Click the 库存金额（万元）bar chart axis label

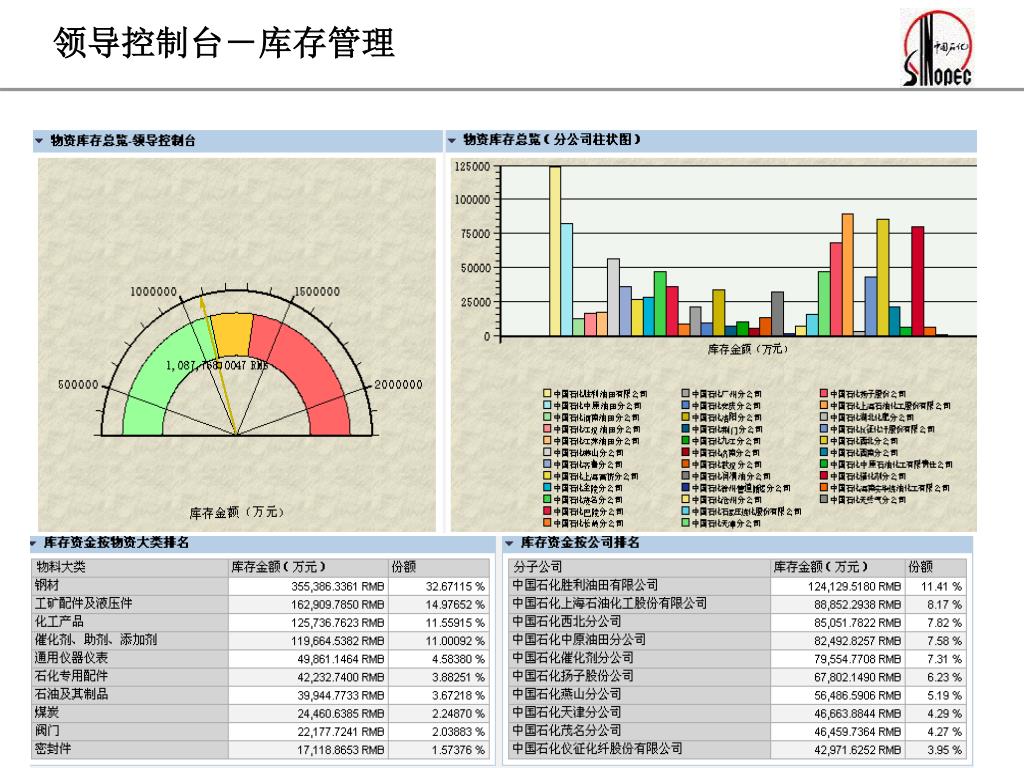[x=748, y=349]
